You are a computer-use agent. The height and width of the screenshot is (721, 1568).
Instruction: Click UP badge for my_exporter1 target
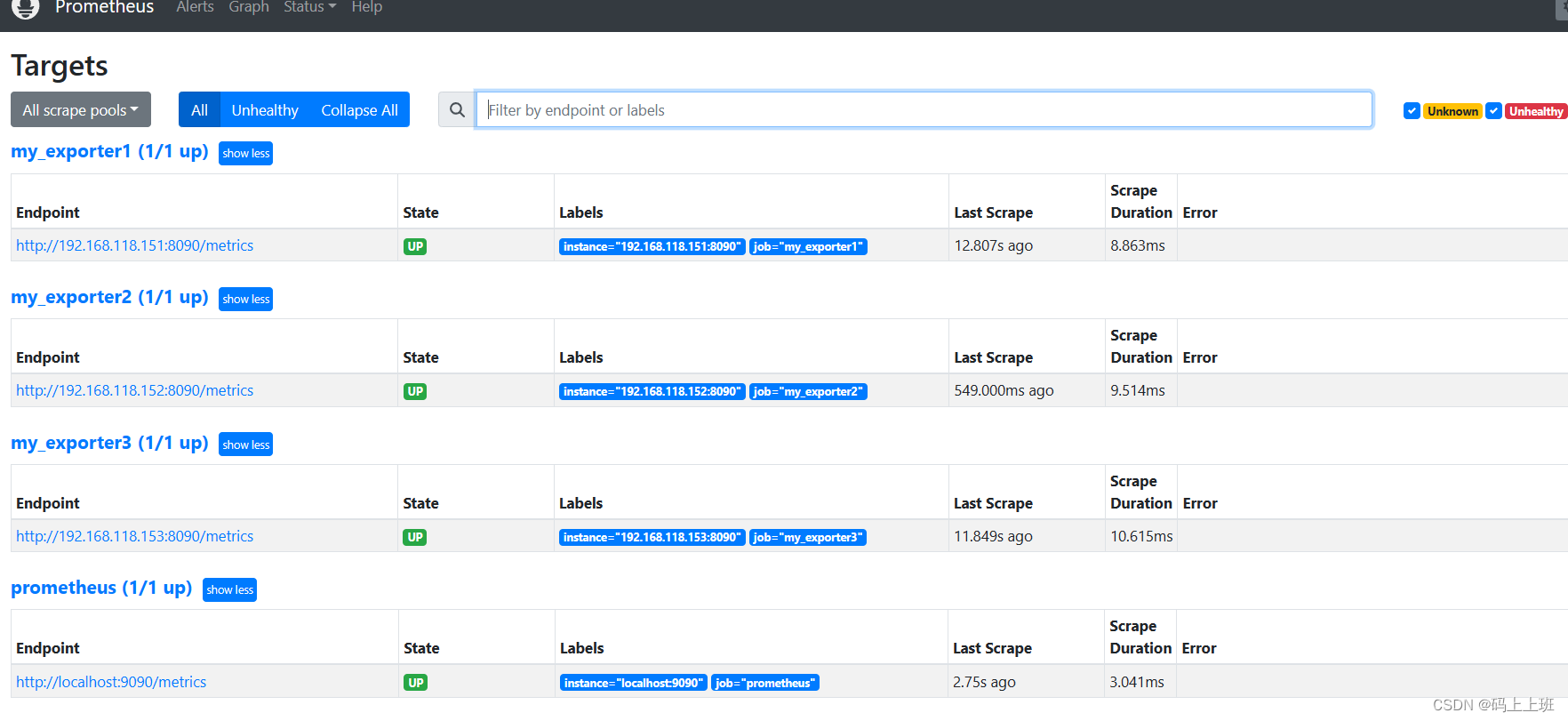[x=415, y=246]
